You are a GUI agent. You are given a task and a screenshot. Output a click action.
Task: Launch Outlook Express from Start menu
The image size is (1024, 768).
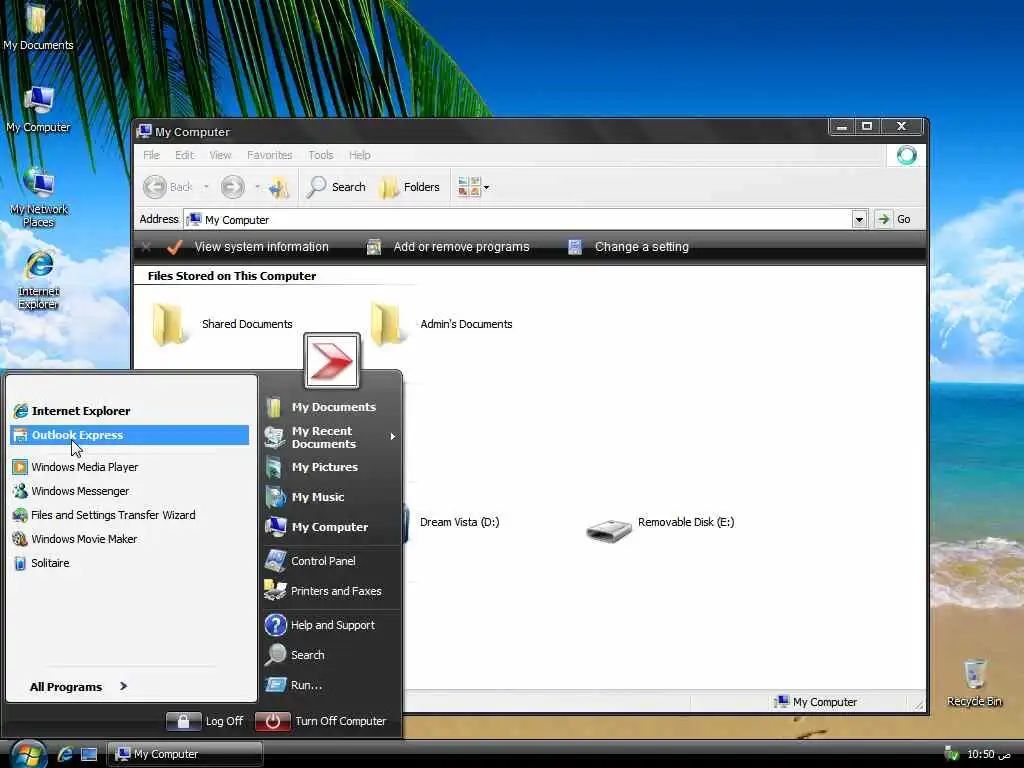click(x=129, y=435)
